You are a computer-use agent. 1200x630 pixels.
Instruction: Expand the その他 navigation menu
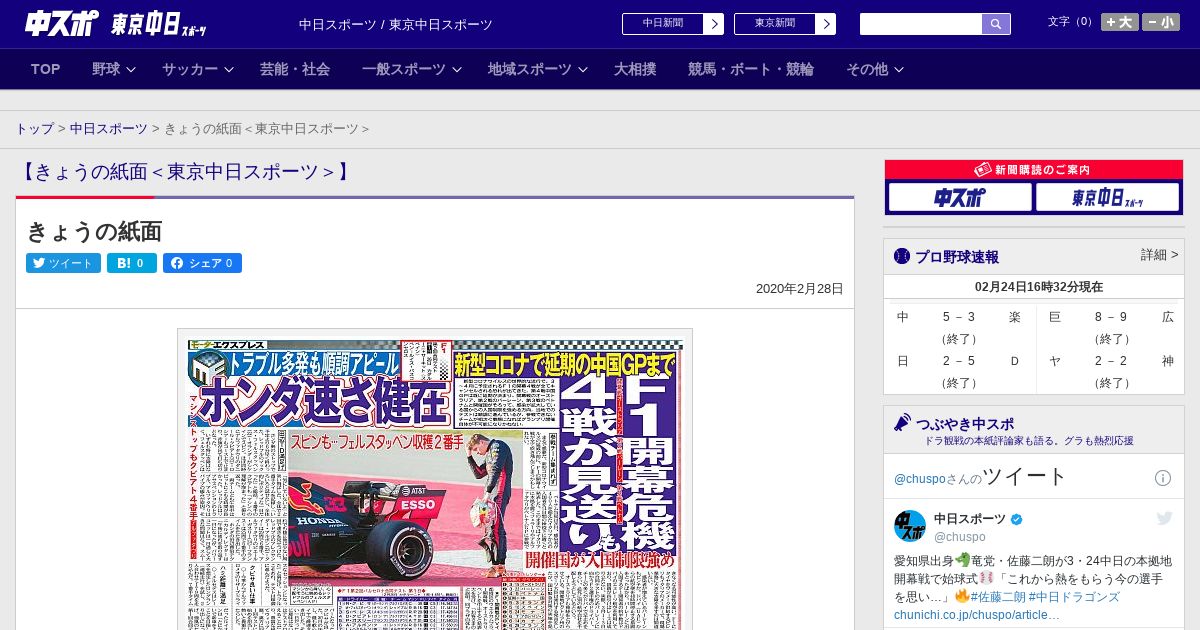pos(875,69)
